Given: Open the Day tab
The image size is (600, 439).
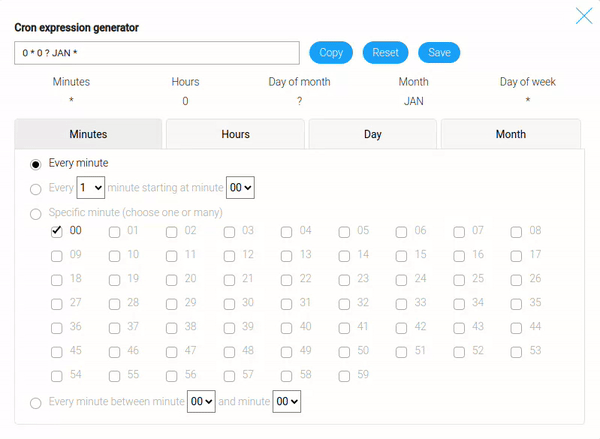Looking at the screenshot, I should [x=372, y=134].
